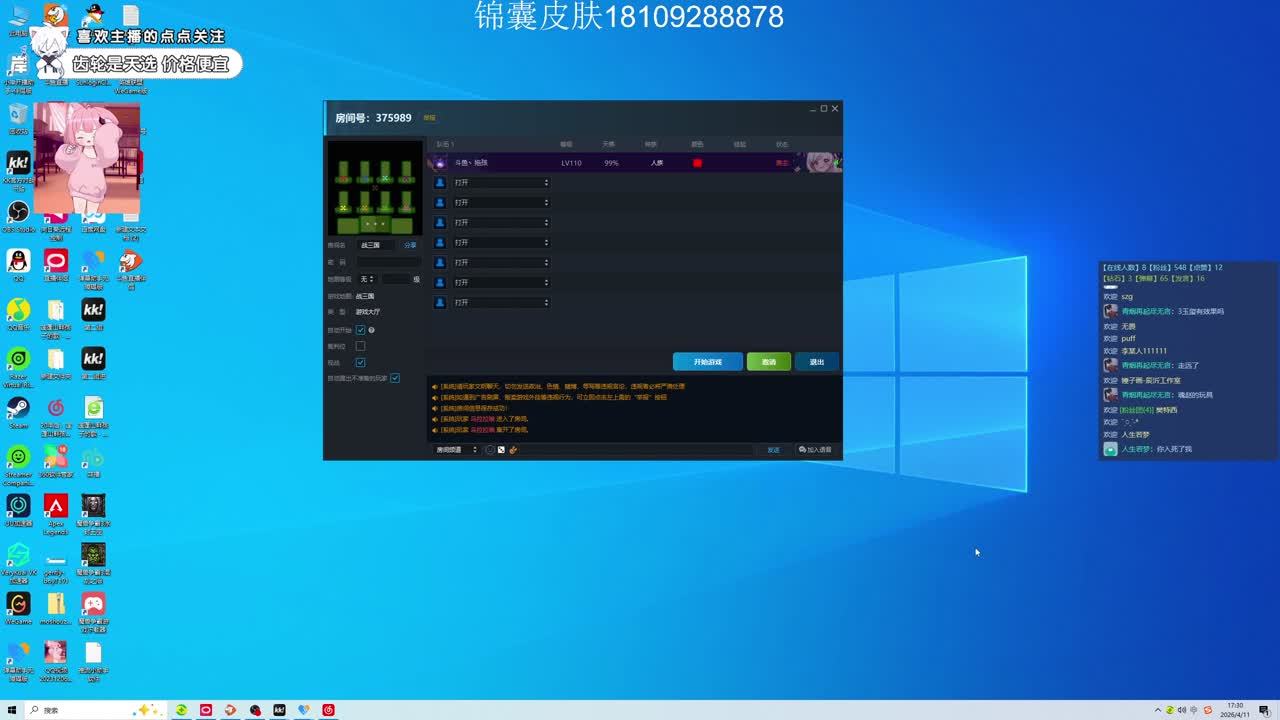Enable the unchecked referee slot checkbox
1280x720 pixels.
tap(361, 346)
